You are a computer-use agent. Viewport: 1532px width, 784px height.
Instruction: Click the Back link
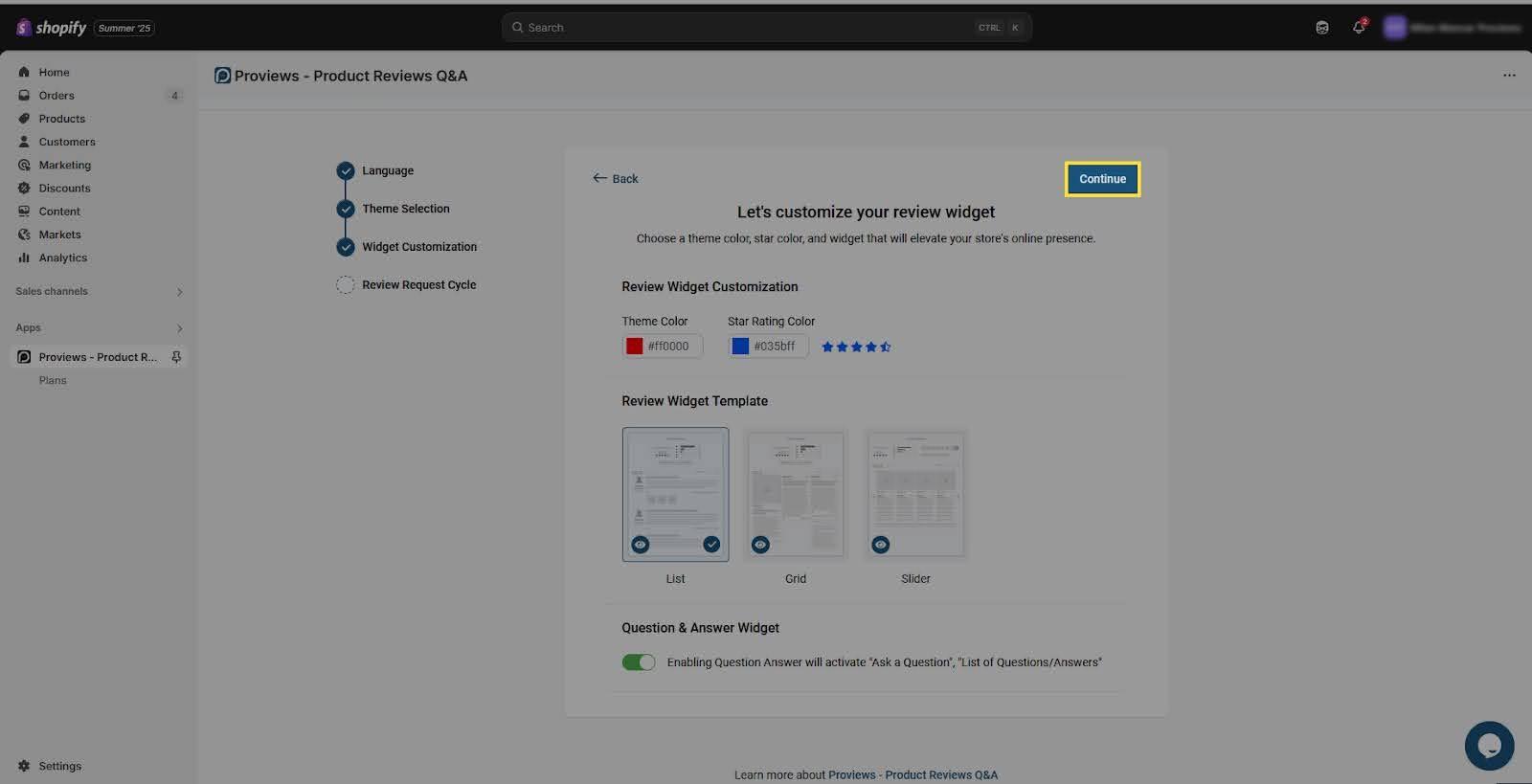pyautogui.click(x=616, y=179)
